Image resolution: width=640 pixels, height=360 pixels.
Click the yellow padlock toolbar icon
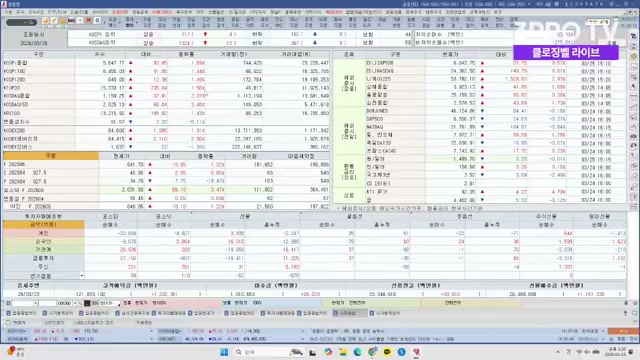tap(62, 20)
